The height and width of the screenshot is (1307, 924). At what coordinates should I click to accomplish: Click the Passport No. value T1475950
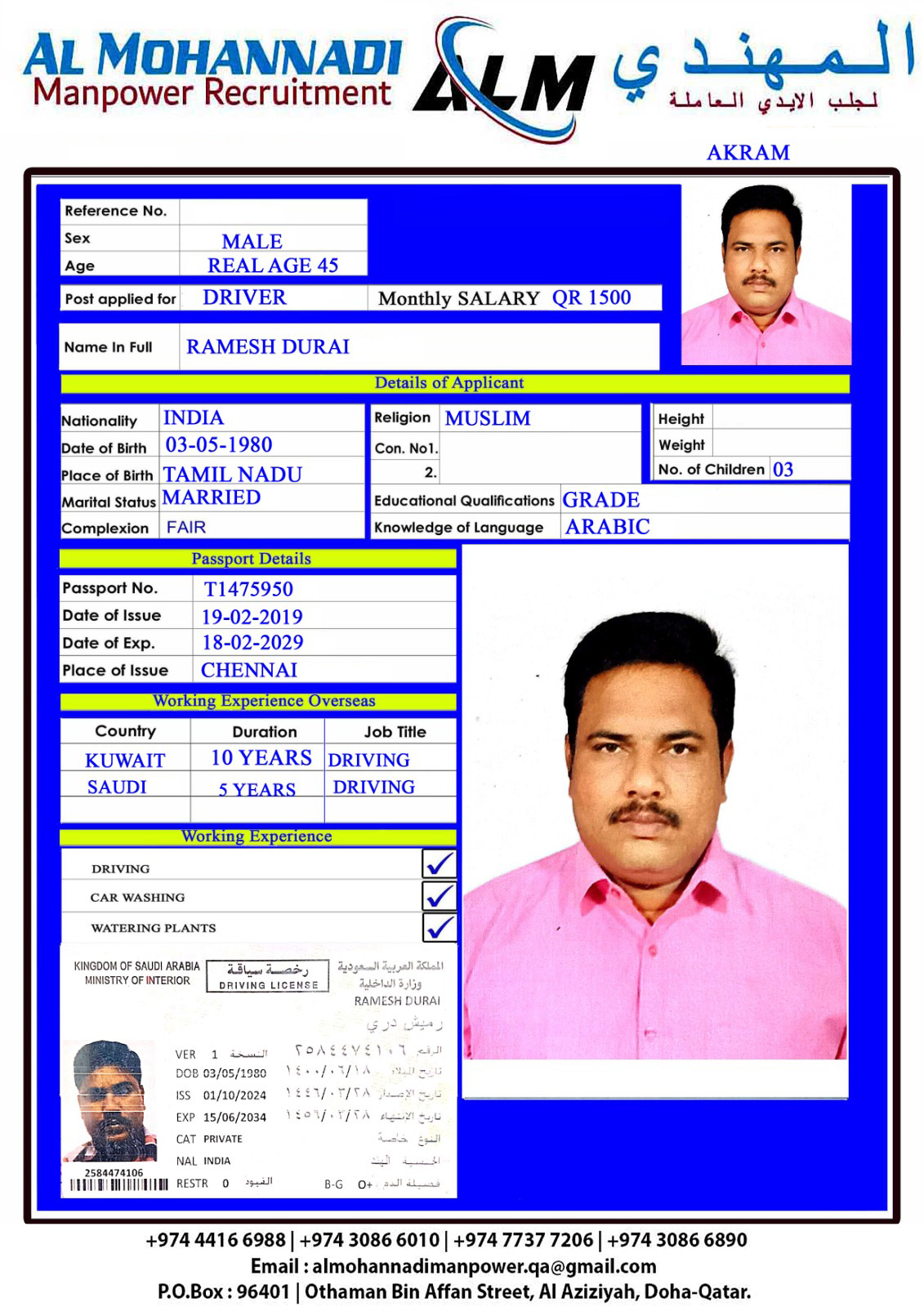click(248, 589)
